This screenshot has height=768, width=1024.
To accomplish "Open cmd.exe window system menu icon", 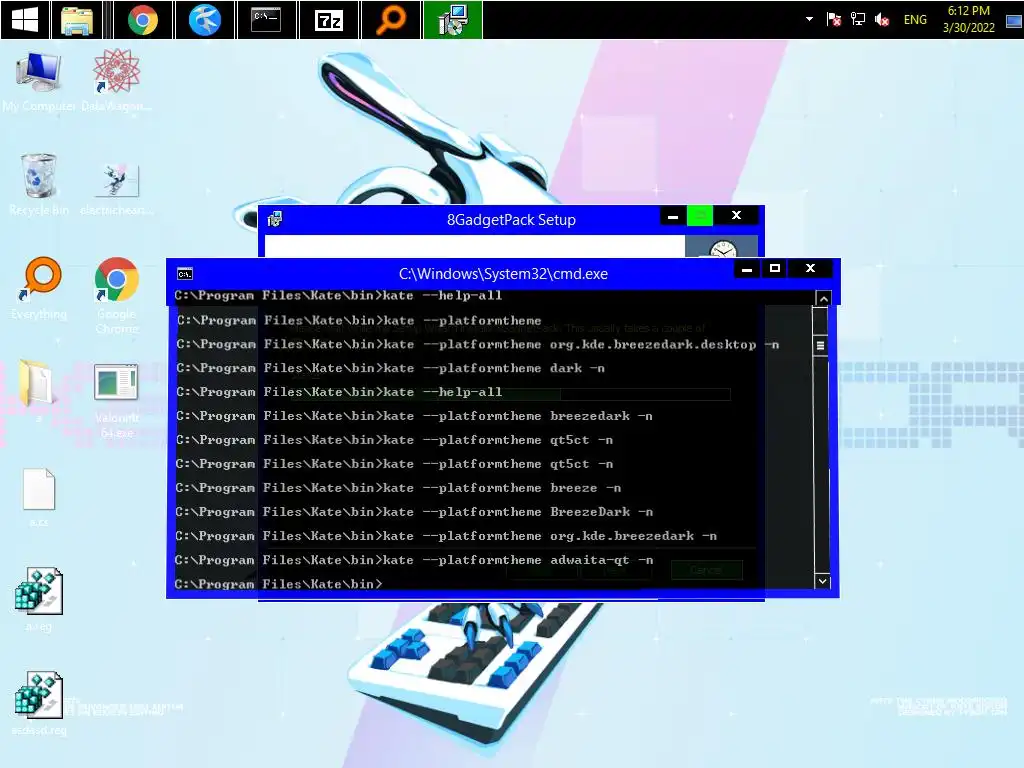I will click(x=185, y=274).
